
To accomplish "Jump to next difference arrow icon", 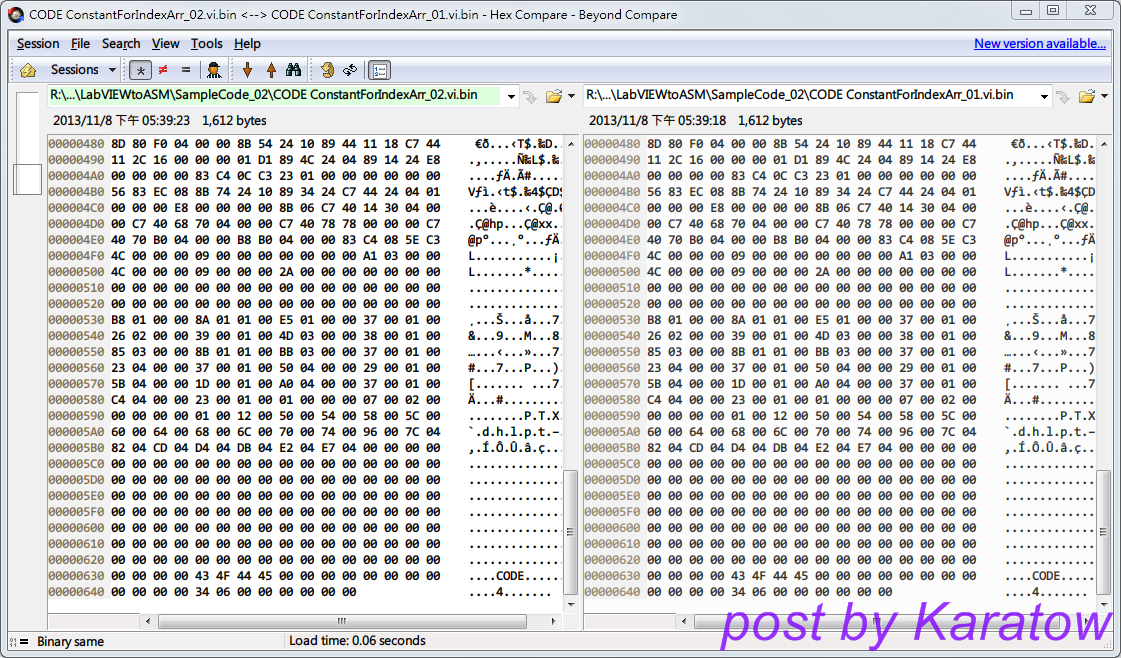I will (248, 70).
